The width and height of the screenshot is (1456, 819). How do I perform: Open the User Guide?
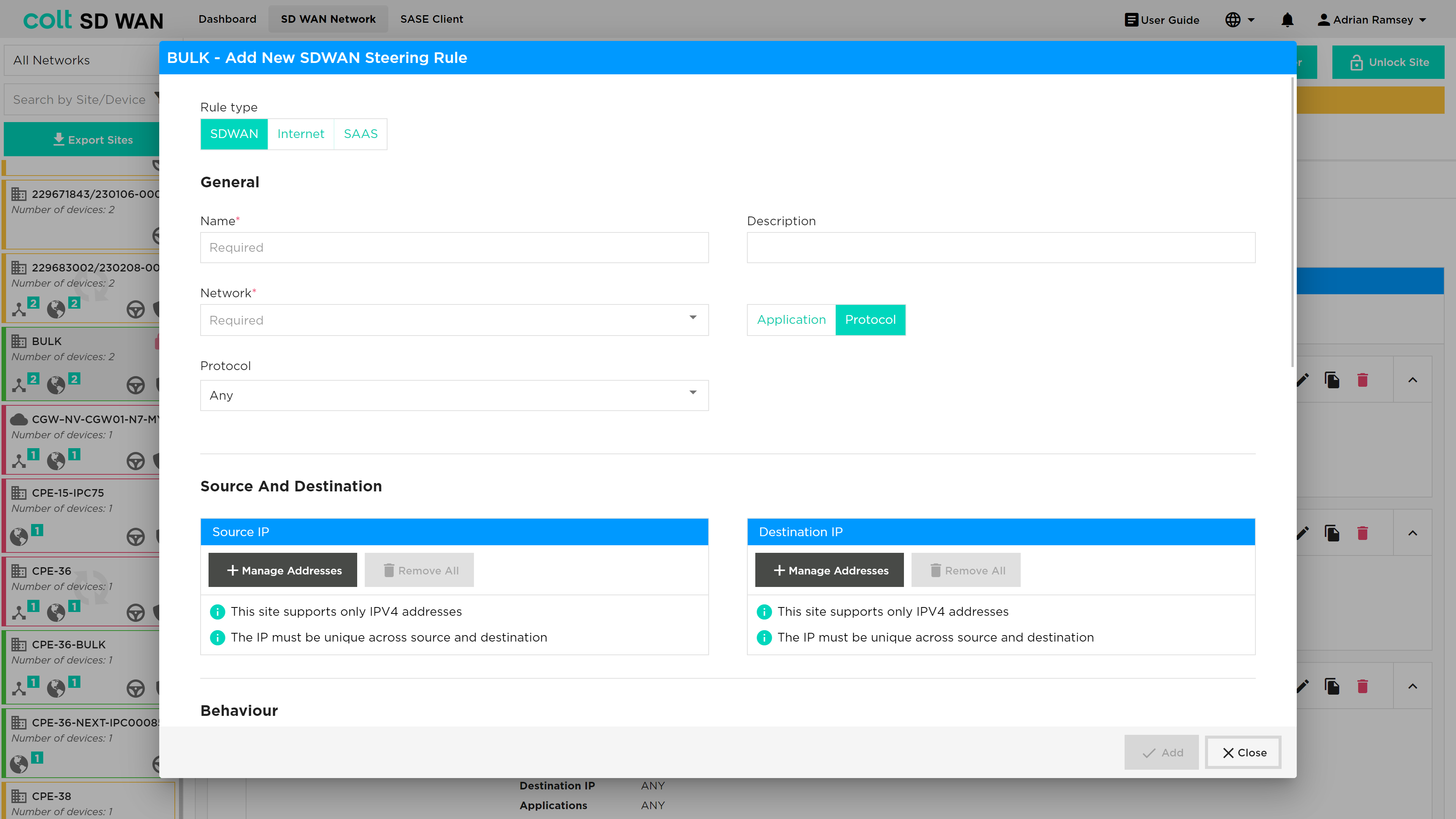[1161, 20]
